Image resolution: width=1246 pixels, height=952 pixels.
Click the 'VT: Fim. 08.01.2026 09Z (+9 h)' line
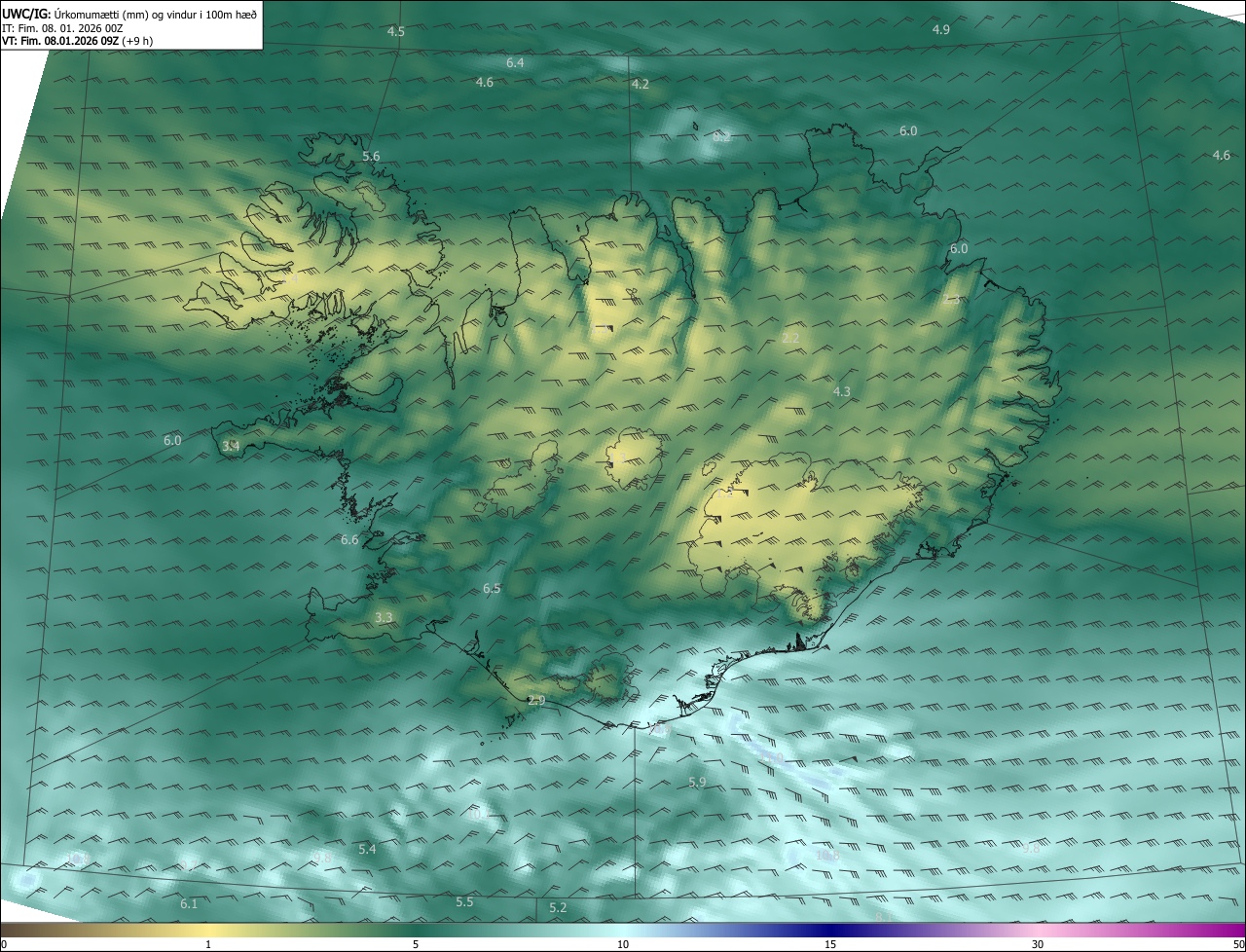coord(77,41)
